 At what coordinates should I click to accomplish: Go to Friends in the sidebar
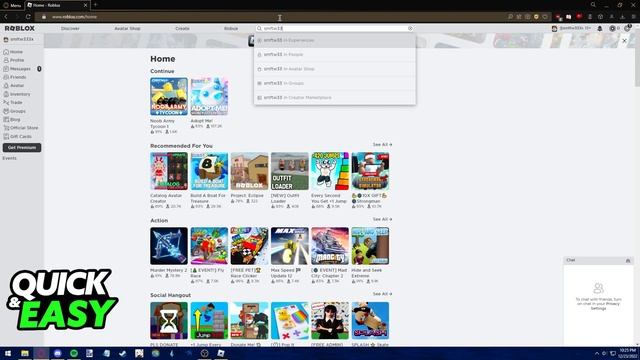[x=15, y=77]
